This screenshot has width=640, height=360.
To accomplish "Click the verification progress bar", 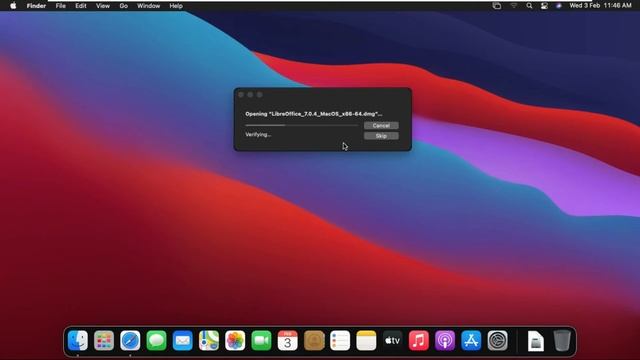I will pos(302,125).
